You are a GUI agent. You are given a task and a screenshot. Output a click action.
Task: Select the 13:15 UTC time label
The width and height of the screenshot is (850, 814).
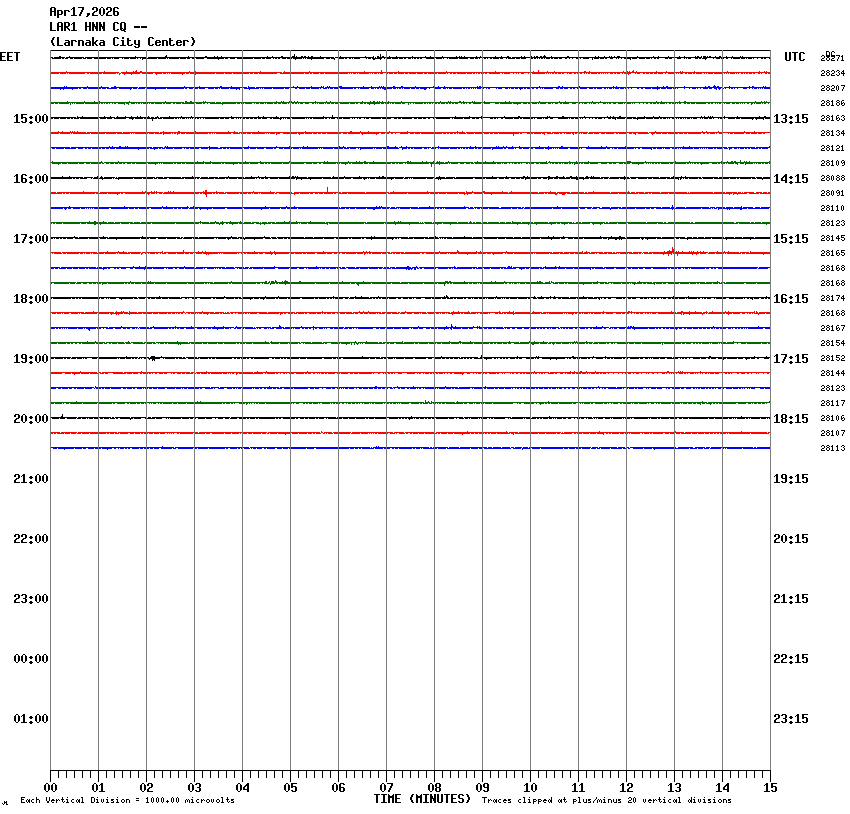[791, 119]
